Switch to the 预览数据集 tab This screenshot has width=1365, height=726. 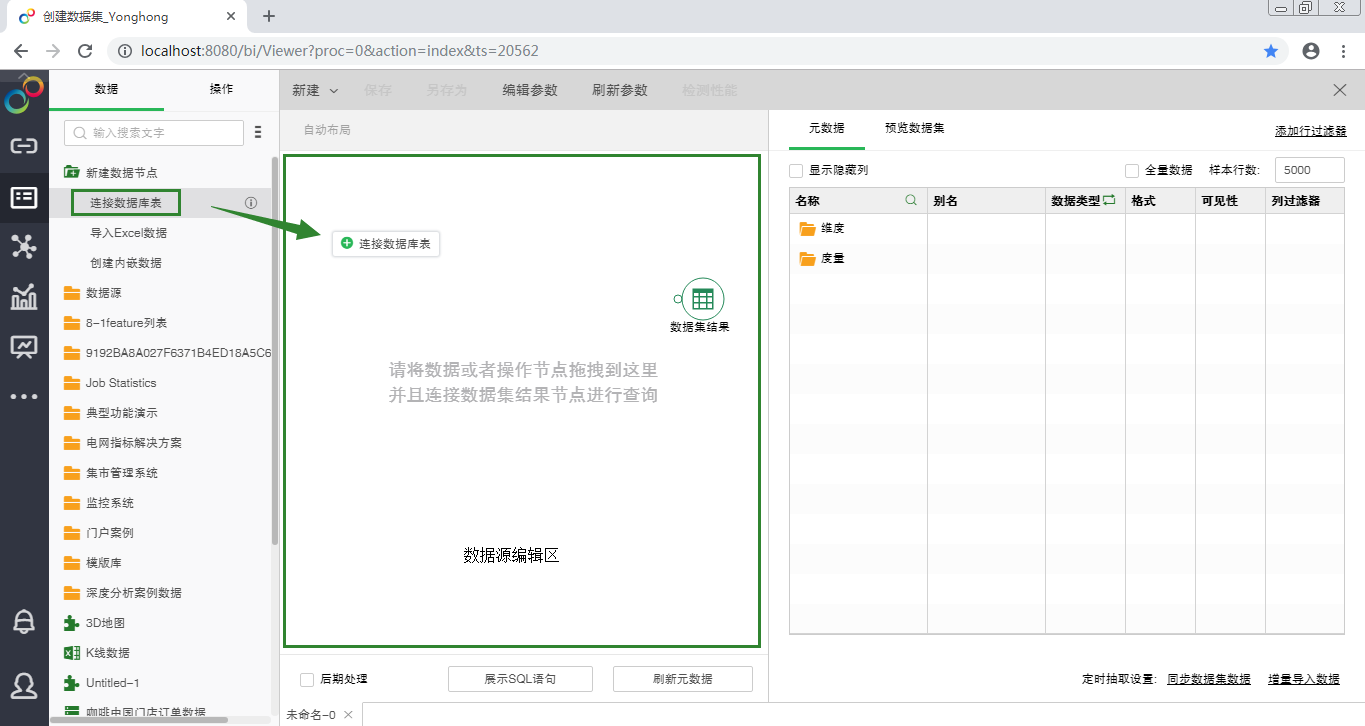coord(914,129)
